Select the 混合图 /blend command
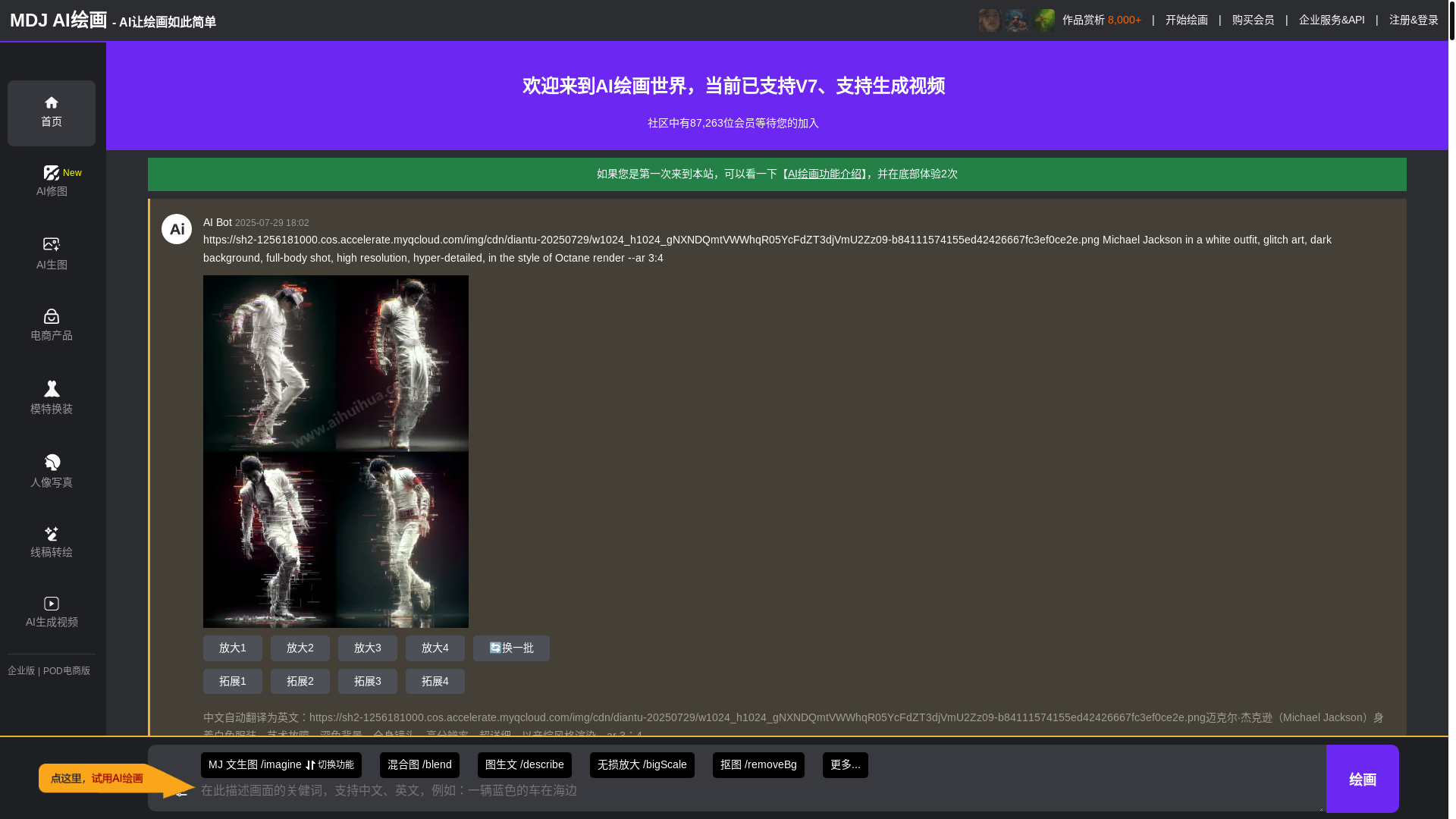Screen dimensions: 1456x819 [419, 765]
